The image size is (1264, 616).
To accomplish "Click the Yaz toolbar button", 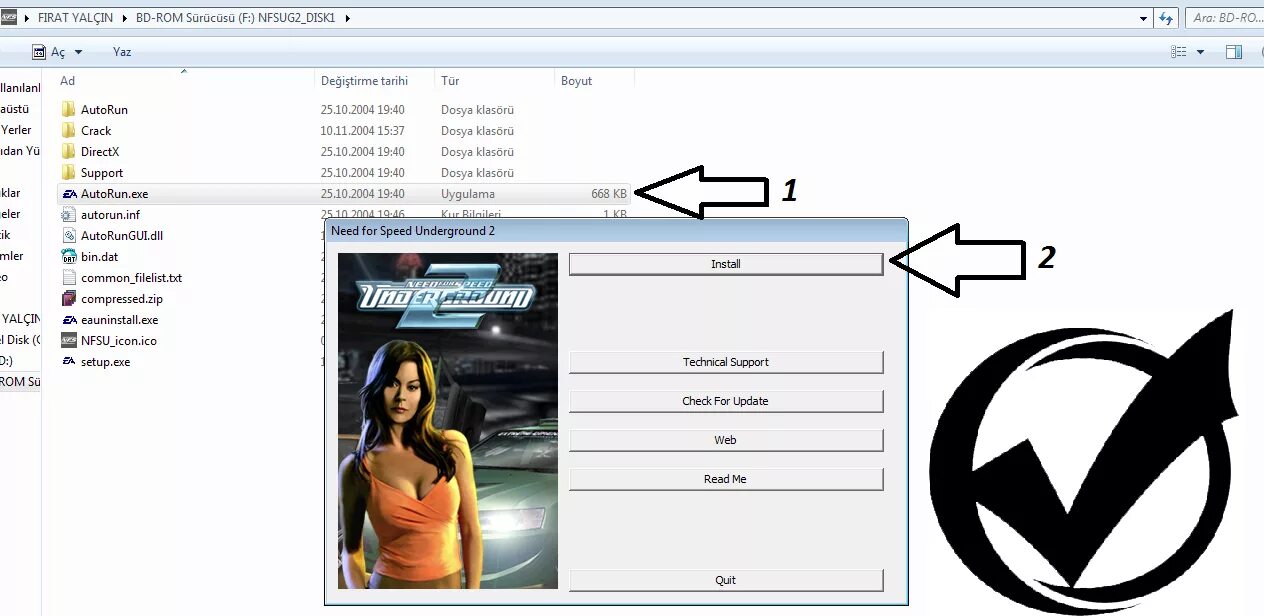I will click(x=122, y=52).
